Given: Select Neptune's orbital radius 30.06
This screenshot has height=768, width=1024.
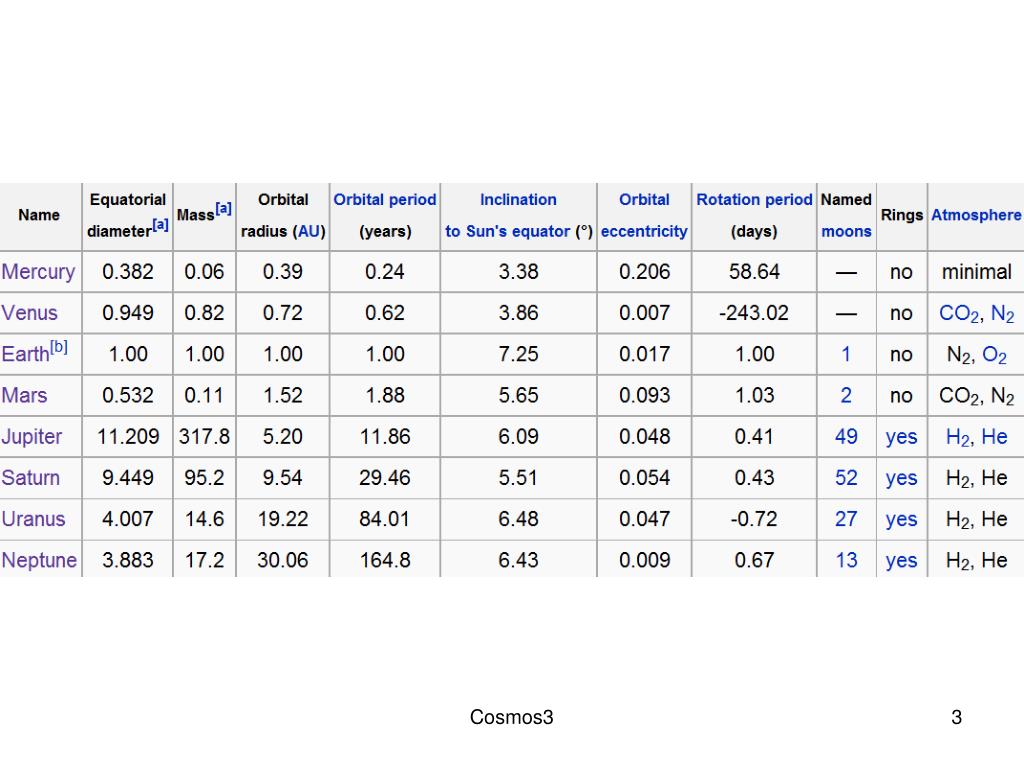Looking at the screenshot, I should 283,560.
